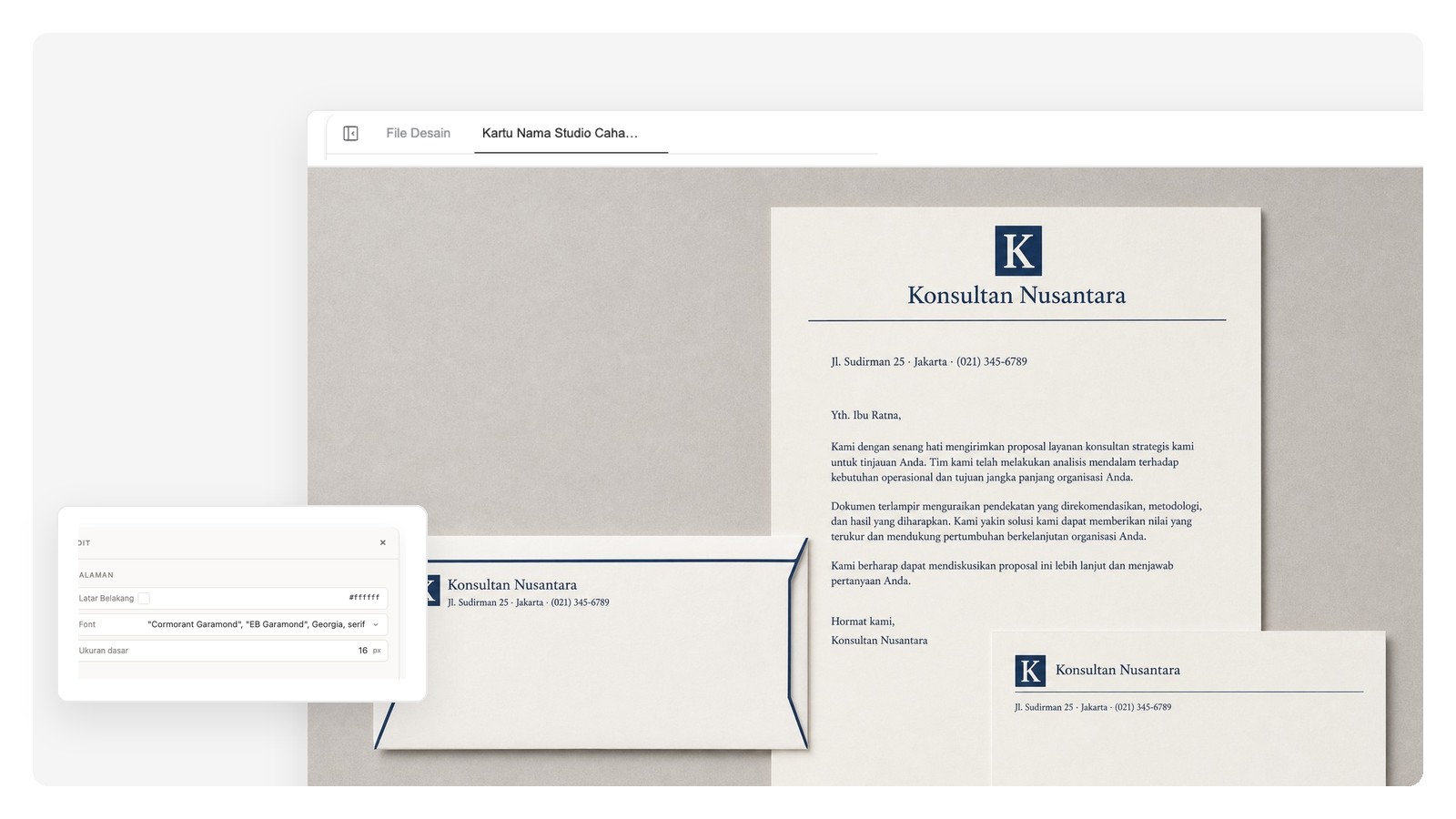Select the business card's Konsultan Nusantara name
The image size is (1456, 819).
tap(1117, 670)
